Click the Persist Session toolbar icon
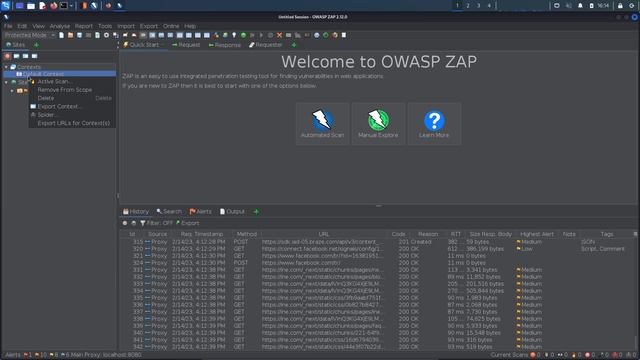Image resolution: width=640 pixels, height=360 pixels. pyautogui.click(x=79, y=35)
